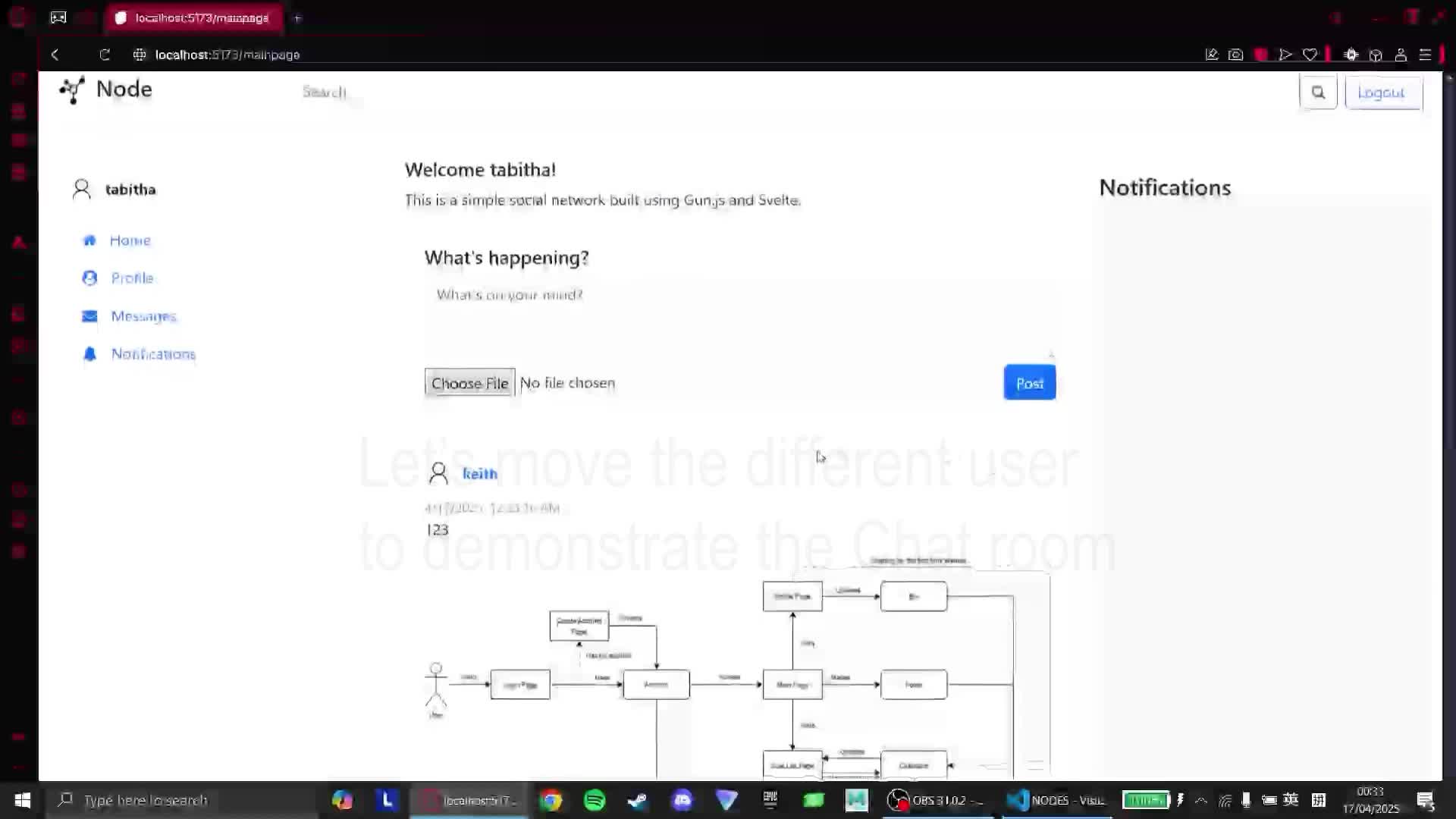Click the Node logo icon
1456x819 pixels.
[72, 90]
